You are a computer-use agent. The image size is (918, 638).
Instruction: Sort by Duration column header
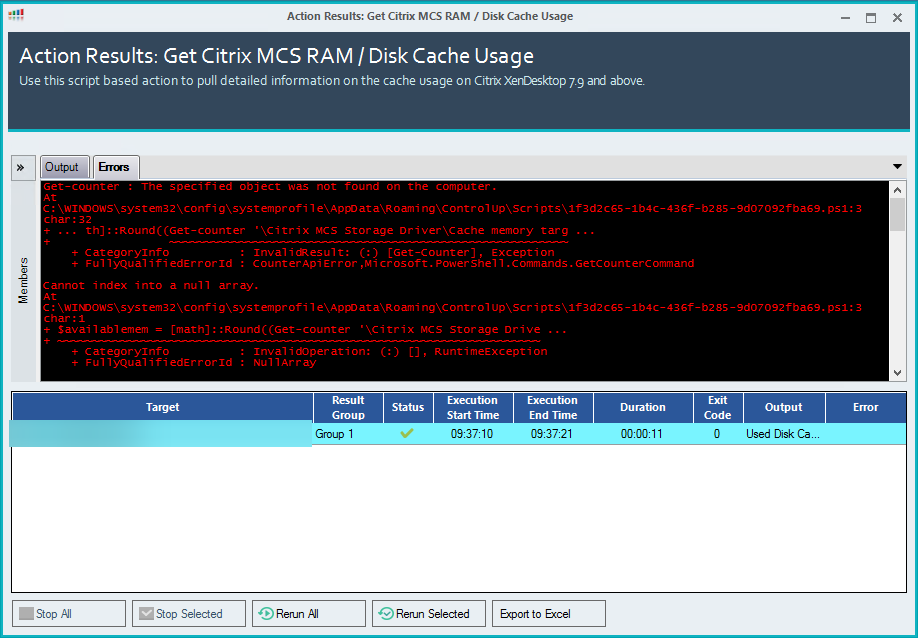click(643, 407)
